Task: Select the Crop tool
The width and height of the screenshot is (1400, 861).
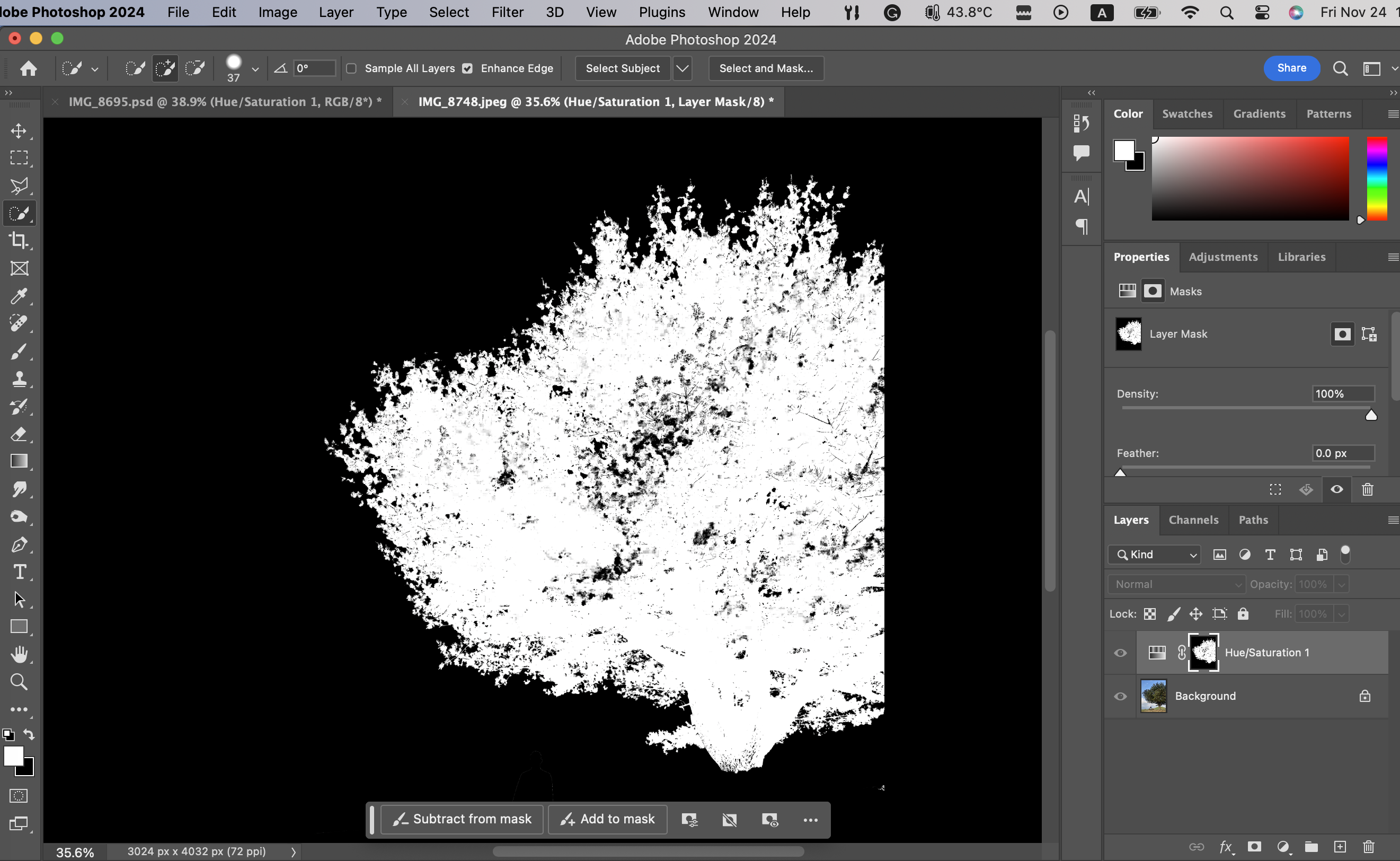Action: 19,240
